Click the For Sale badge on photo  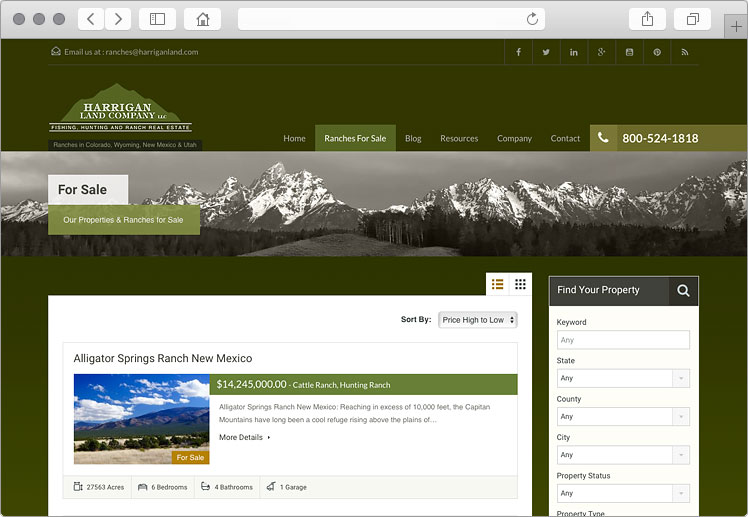tap(190, 457)
